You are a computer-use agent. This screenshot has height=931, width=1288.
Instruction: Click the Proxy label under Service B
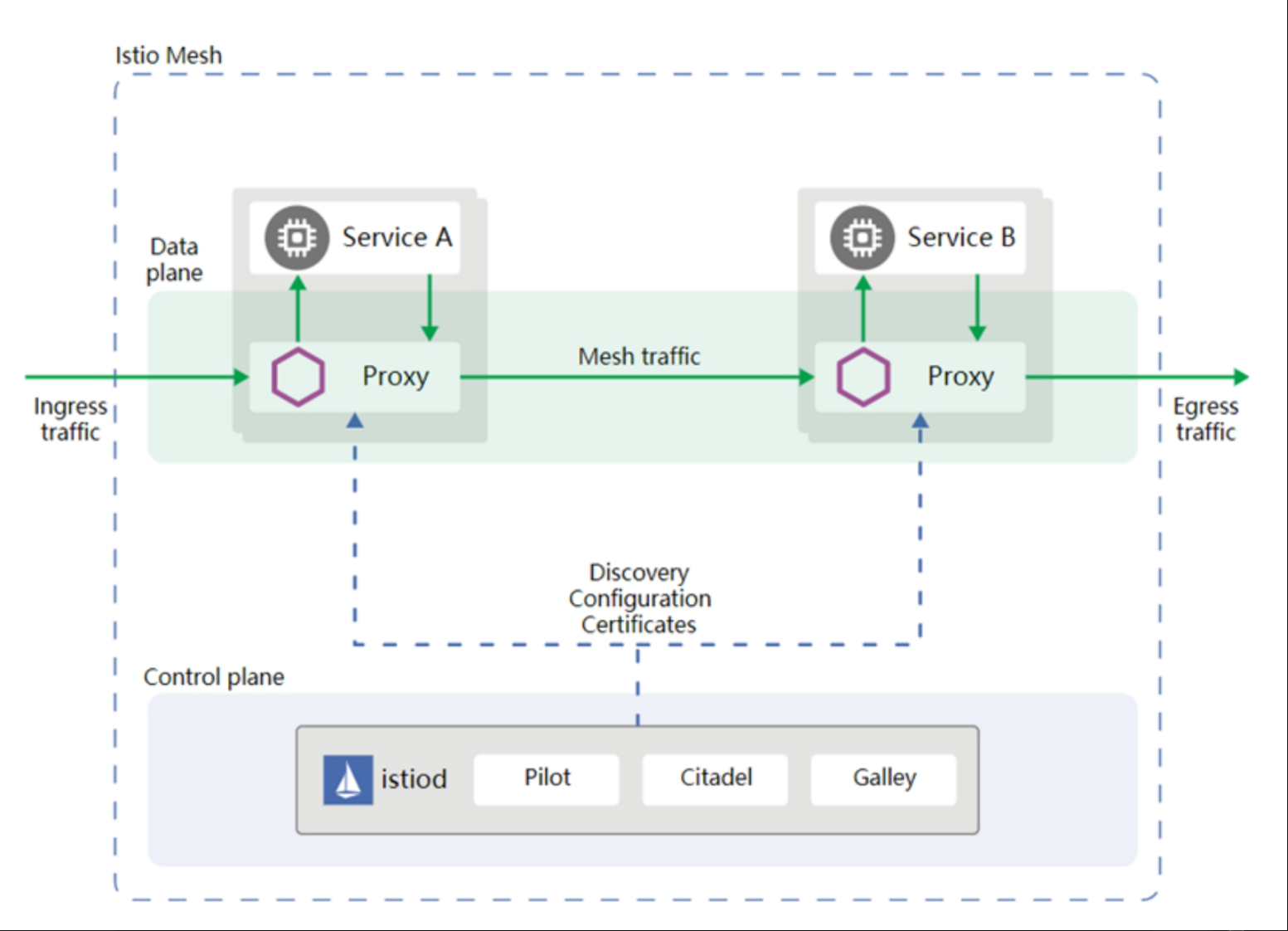pos(960,377)
